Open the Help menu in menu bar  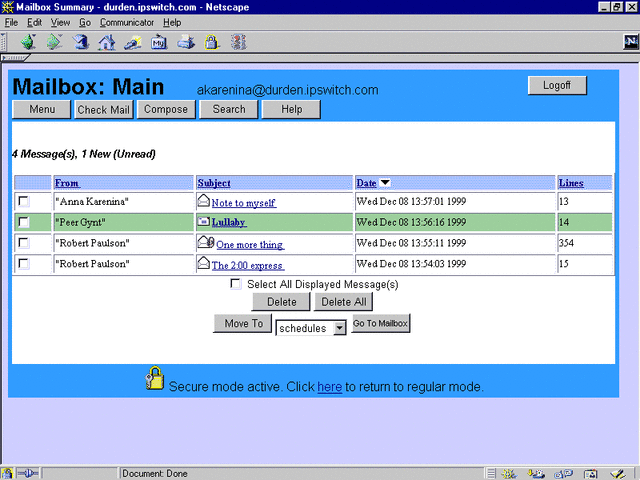(x=172, y=22)
